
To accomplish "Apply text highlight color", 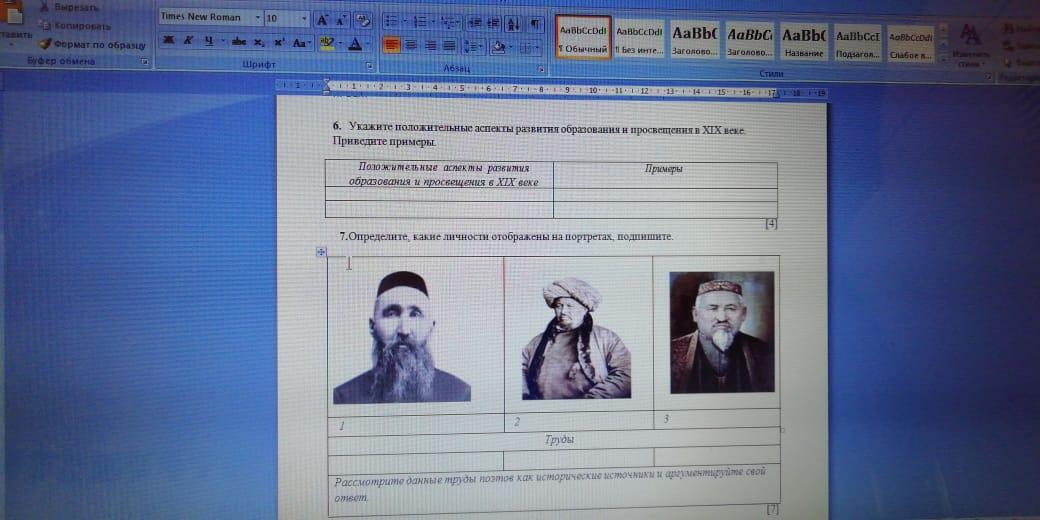I will pos(326,44).
